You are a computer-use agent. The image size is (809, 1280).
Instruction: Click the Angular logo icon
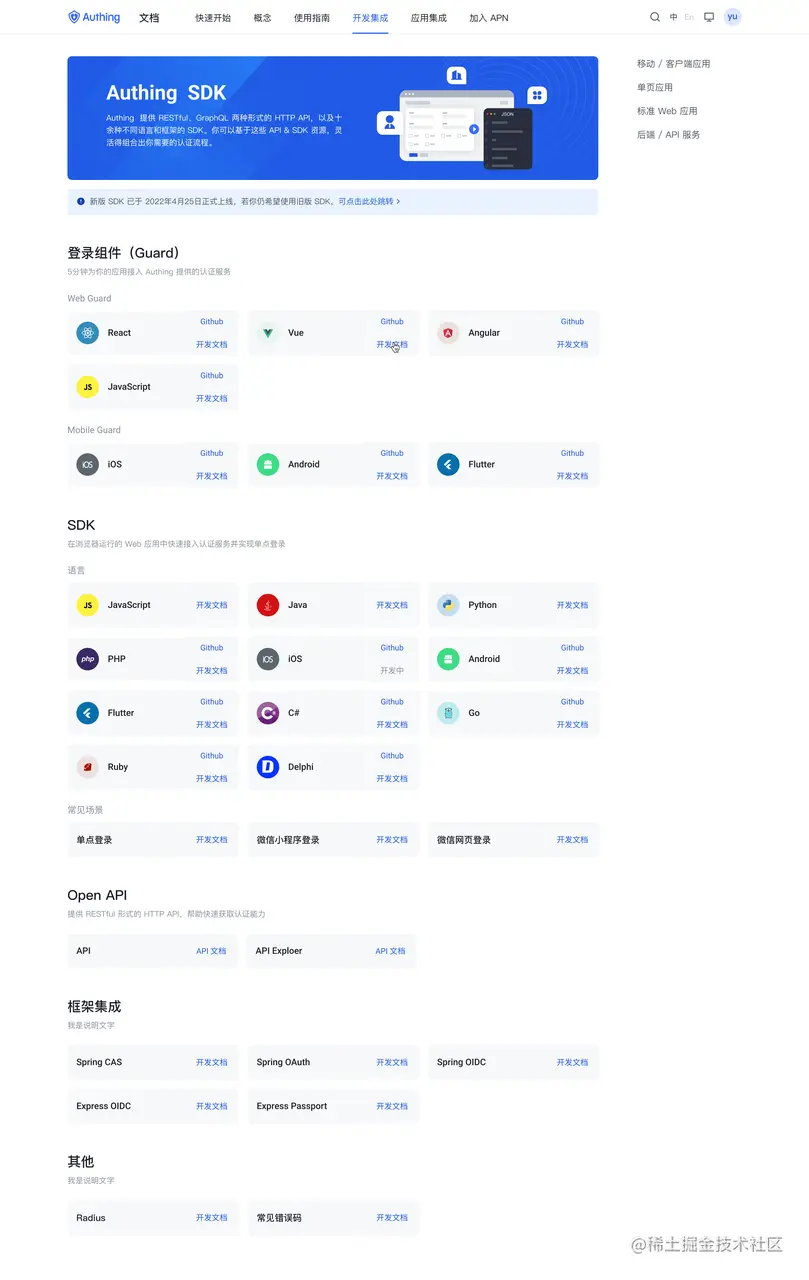(x=448, y=333)
